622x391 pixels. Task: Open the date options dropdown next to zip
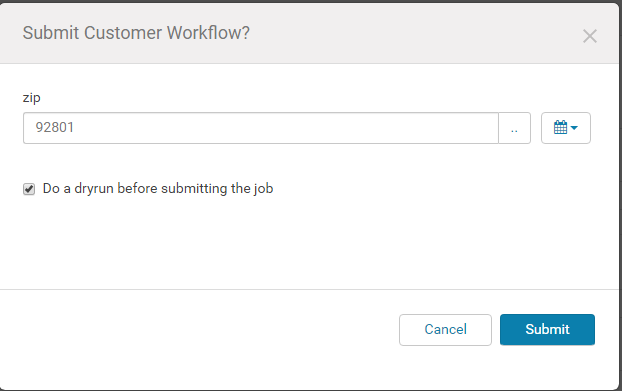pos(566,128)
